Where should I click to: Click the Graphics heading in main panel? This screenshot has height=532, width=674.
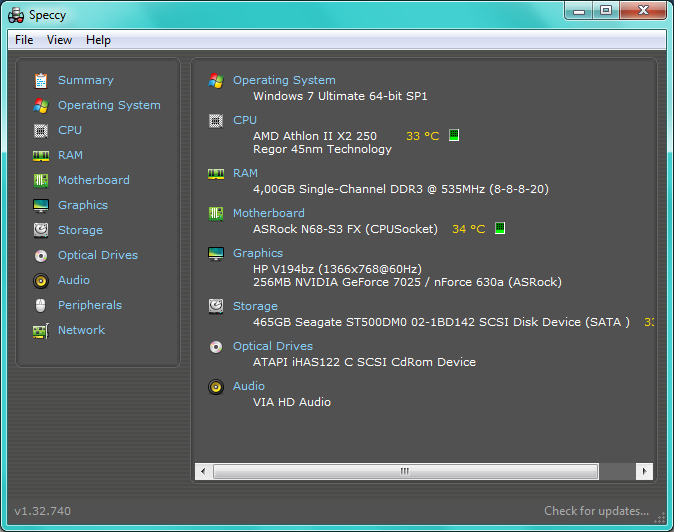pyautogui.click(x=258, y=254)
